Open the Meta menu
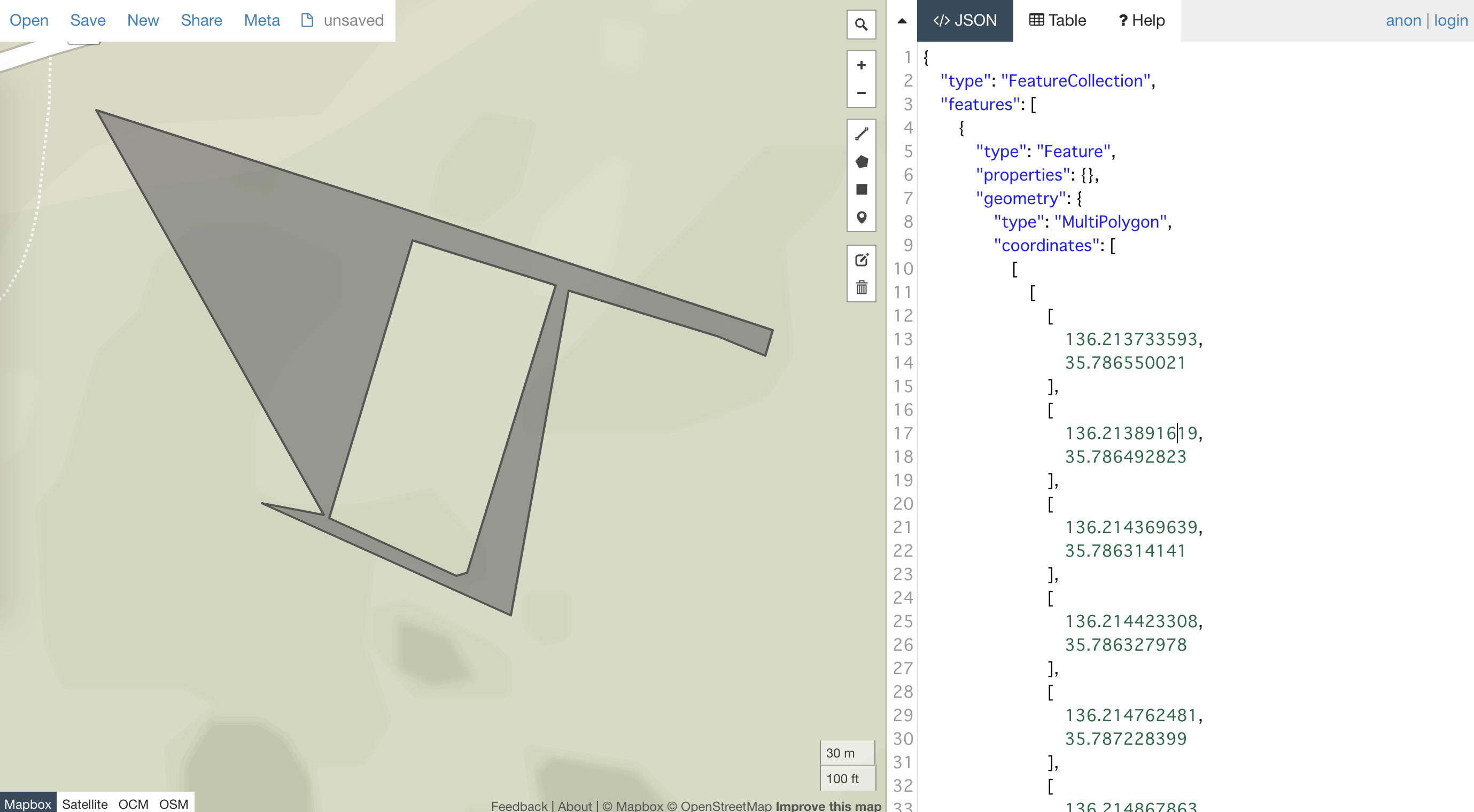 click(x=261, y=21)
